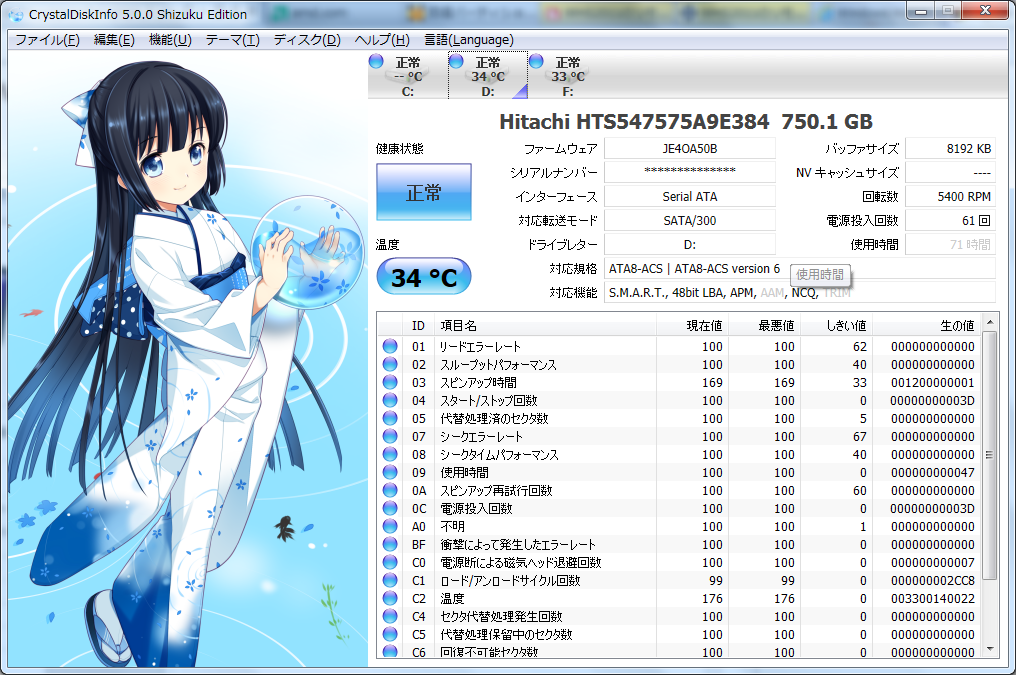Click the バッファサイズ value 8192 KB
Viewport: 1016px width, 675px height.
coord(950,148)
